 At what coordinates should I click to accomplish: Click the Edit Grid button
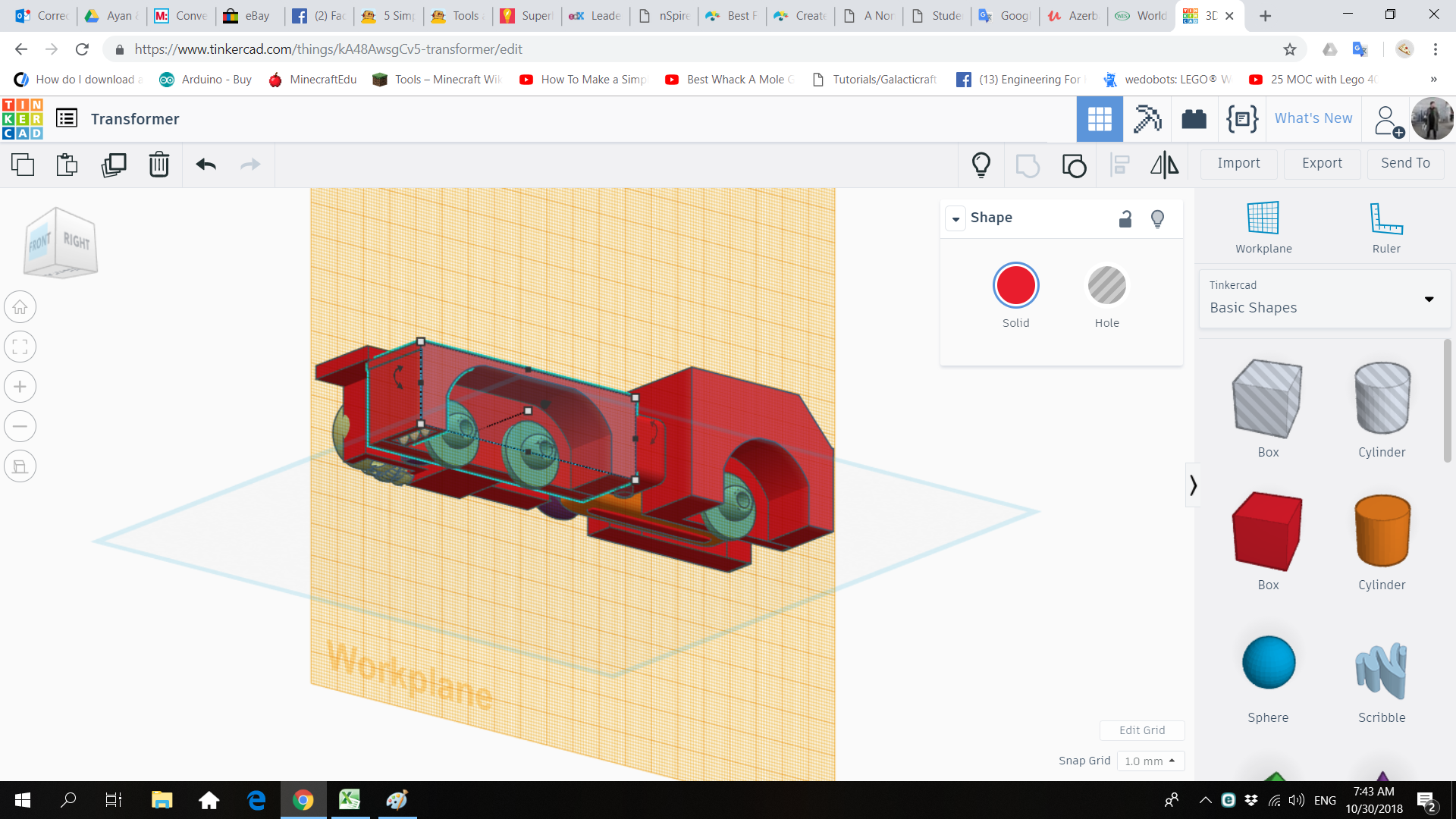tap(1142, 730)
